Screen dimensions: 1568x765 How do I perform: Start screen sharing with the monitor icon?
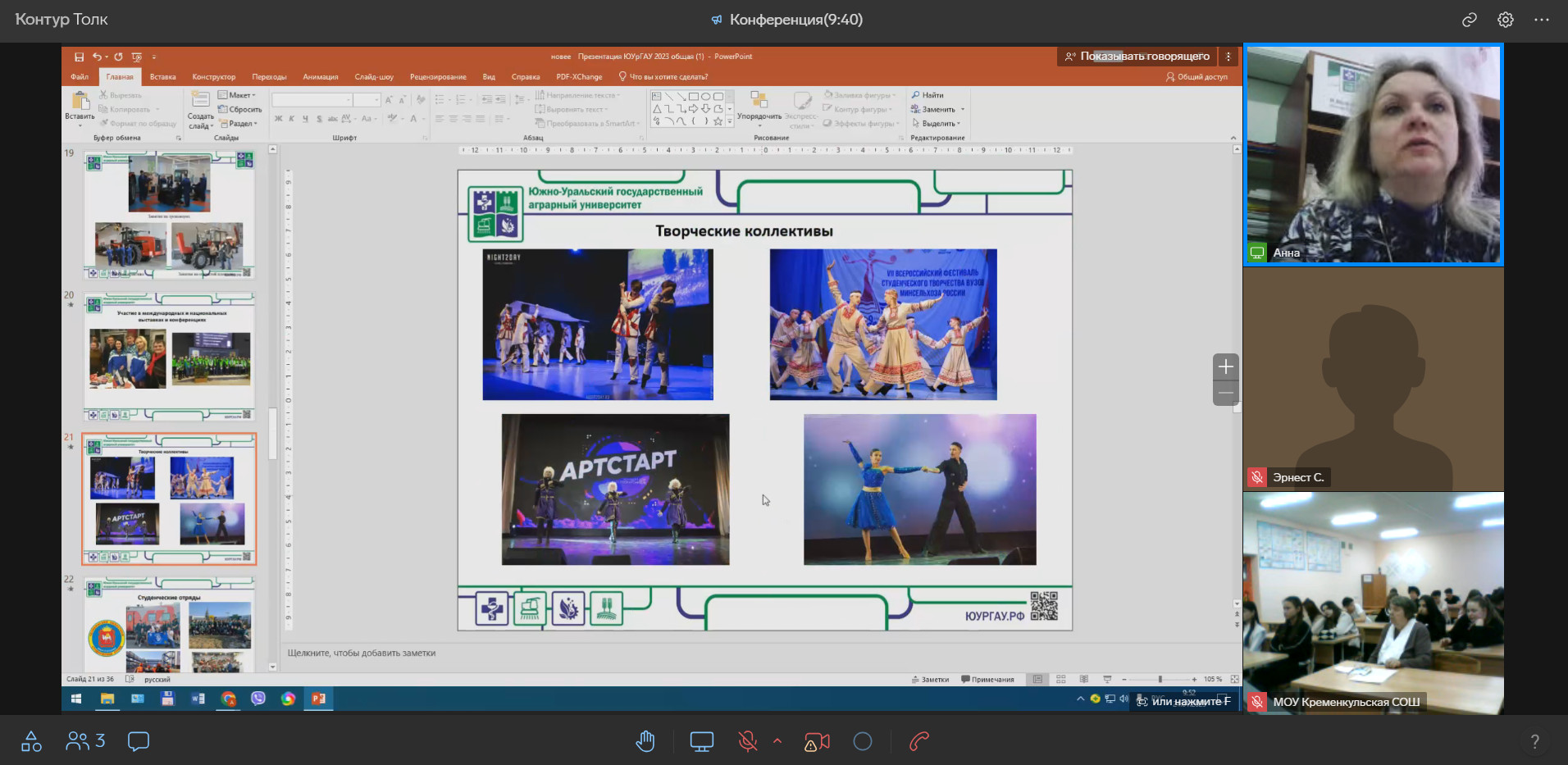(x=701, y=742)
